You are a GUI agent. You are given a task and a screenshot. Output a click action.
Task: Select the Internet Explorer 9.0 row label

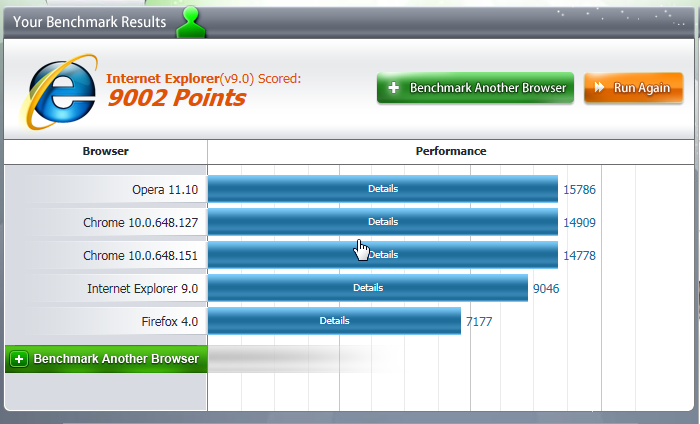pos(142,289)
